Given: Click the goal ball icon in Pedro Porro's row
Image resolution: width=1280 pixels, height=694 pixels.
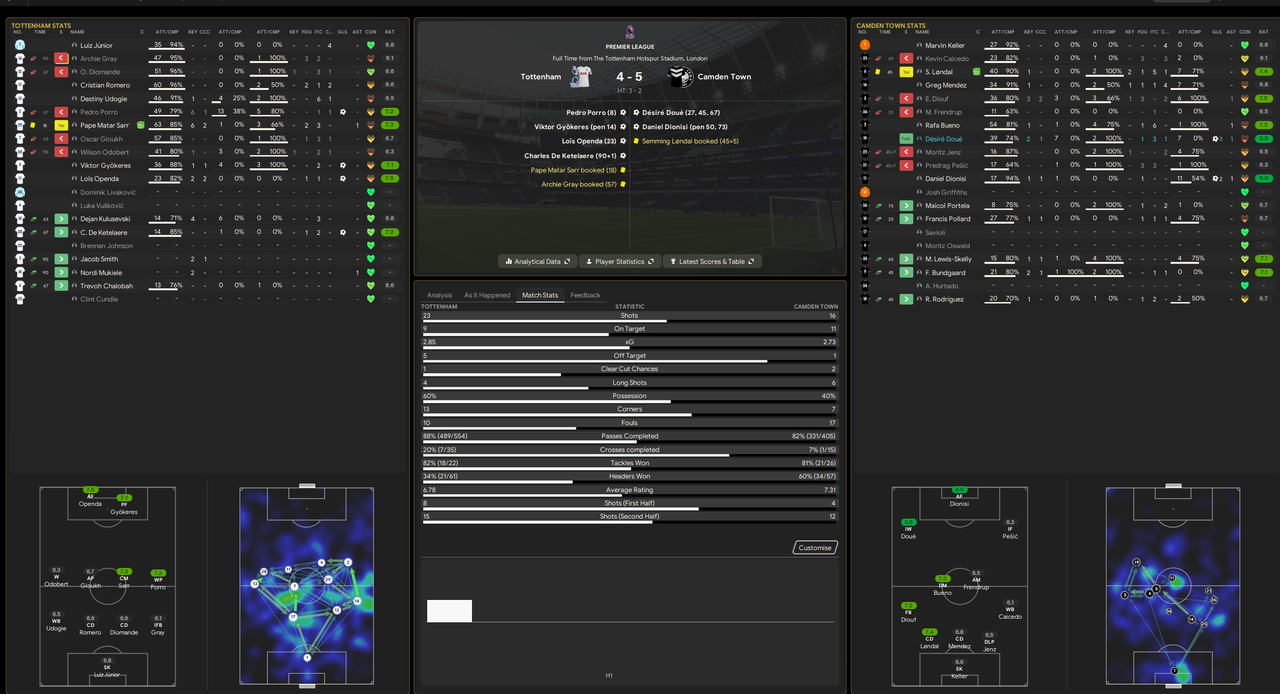Looking at the screenshot, I should click(x=343, y=112).
